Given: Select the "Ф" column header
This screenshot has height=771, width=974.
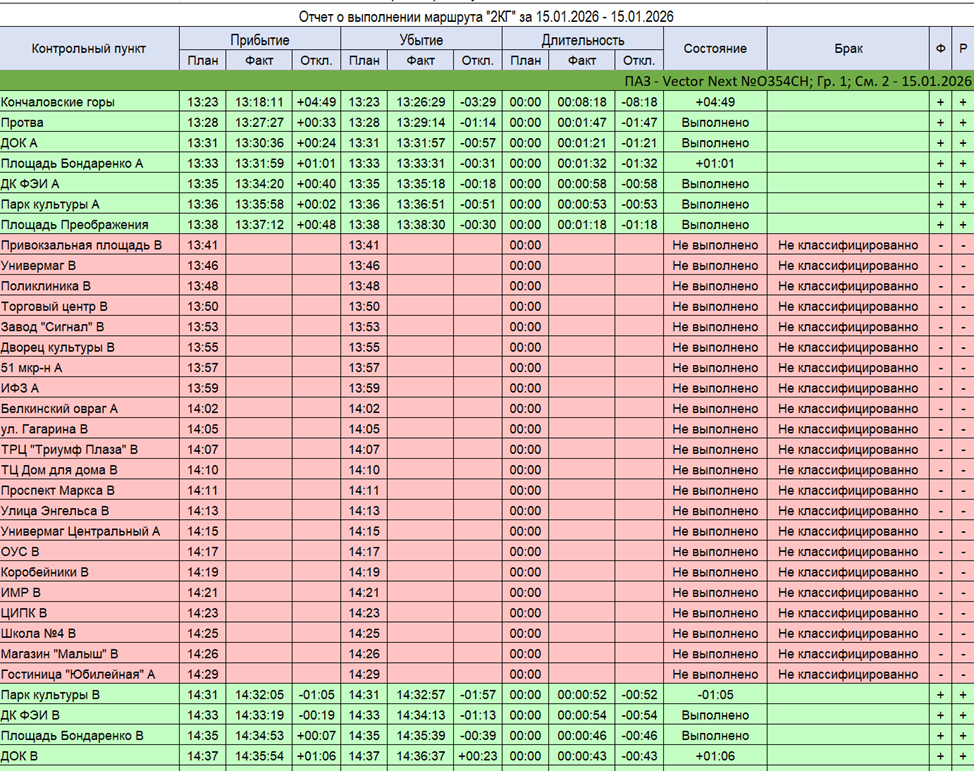Looking at the screenshot, I should (940, 49).
